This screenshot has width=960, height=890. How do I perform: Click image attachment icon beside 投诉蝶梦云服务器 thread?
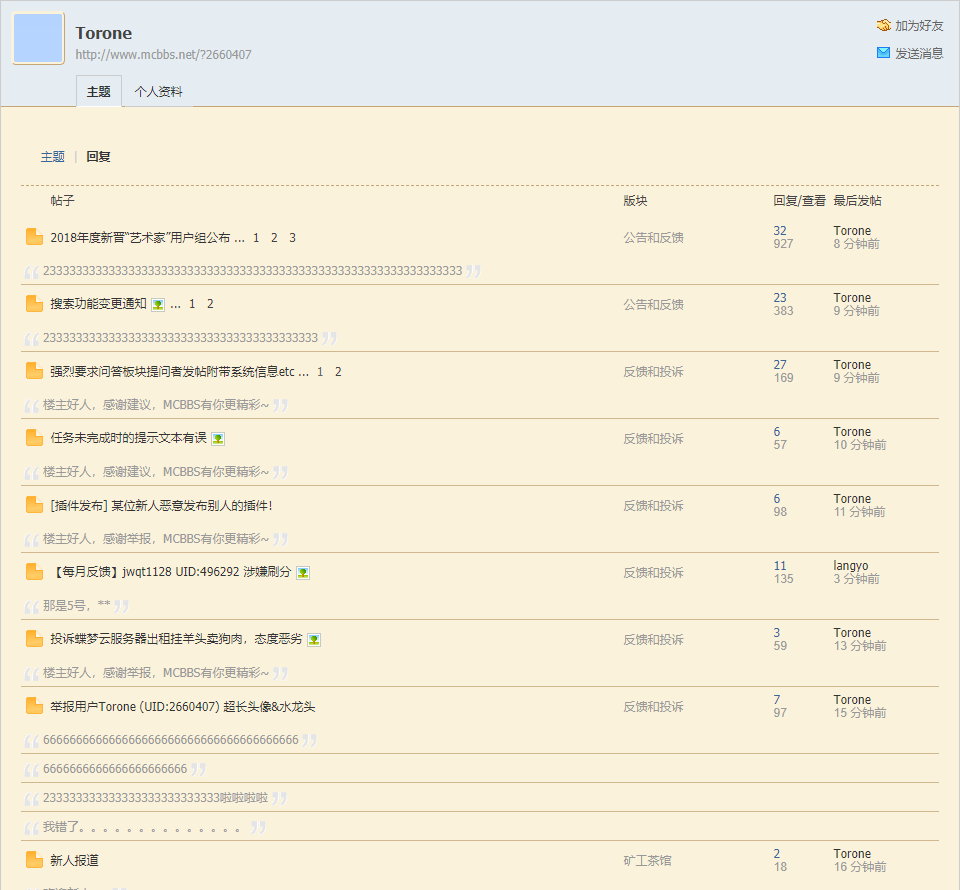(x=314, y=640)
